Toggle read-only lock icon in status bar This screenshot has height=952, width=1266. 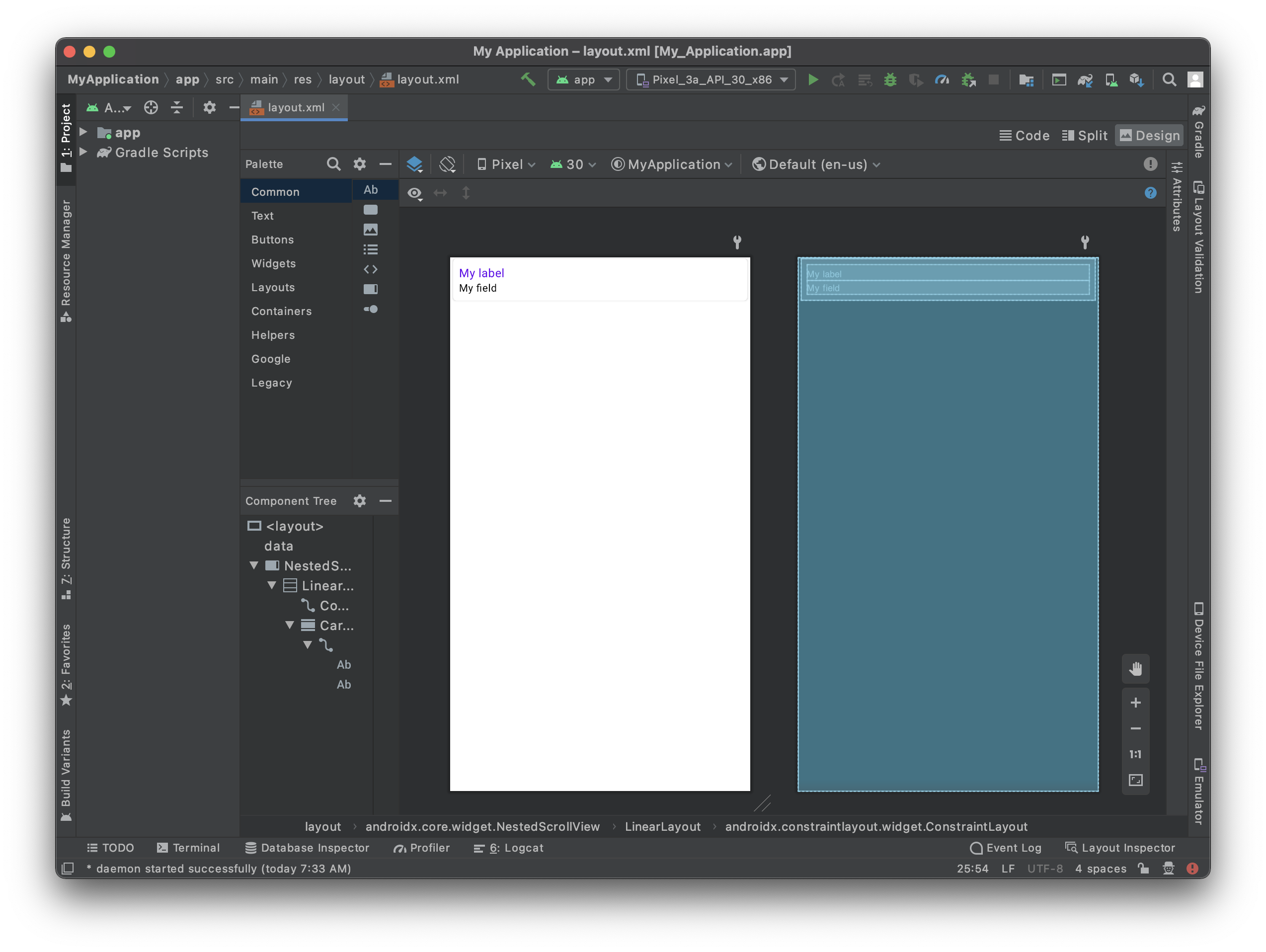pyautogui.click(x=1143, y=869)
